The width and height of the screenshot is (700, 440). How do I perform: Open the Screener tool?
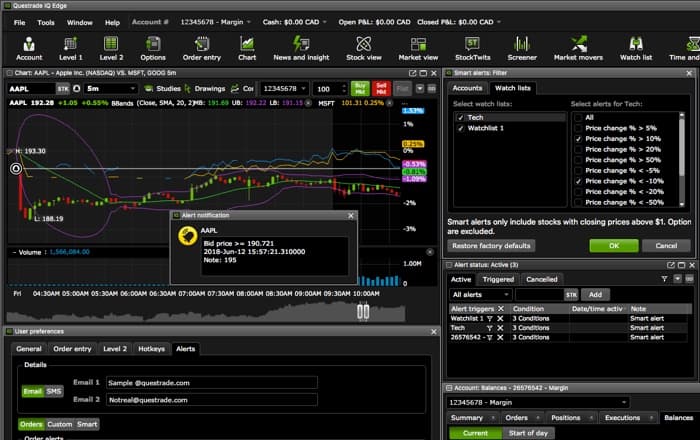pyautogui.click(x=522, y=49)
